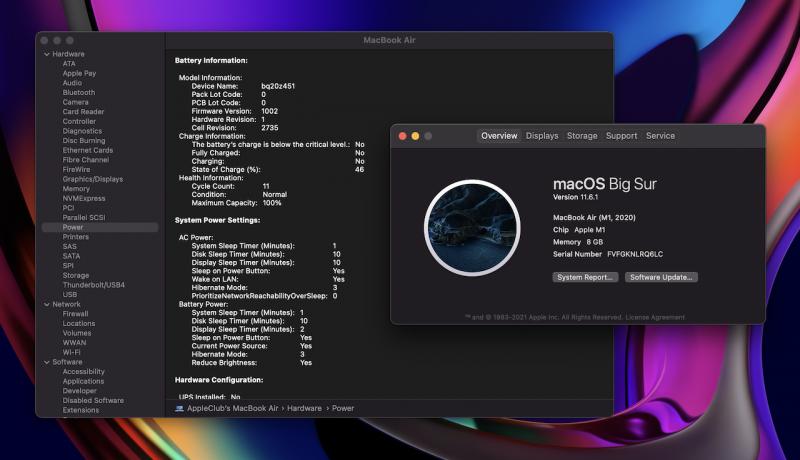Image resolution: width=800 pixels, height=460 pixels.
Task: Select Power in the sidebar
Action: 100,227
